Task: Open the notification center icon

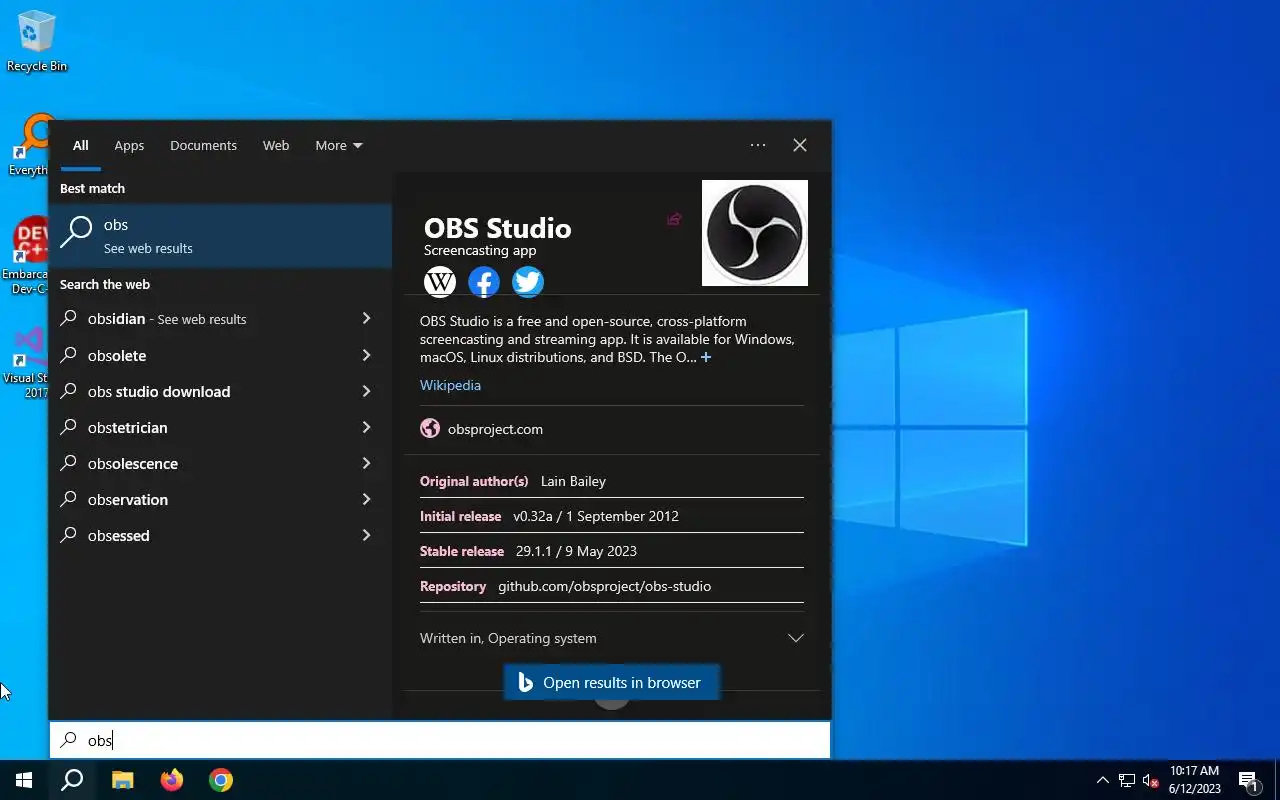Action: tap(1248, 780)
